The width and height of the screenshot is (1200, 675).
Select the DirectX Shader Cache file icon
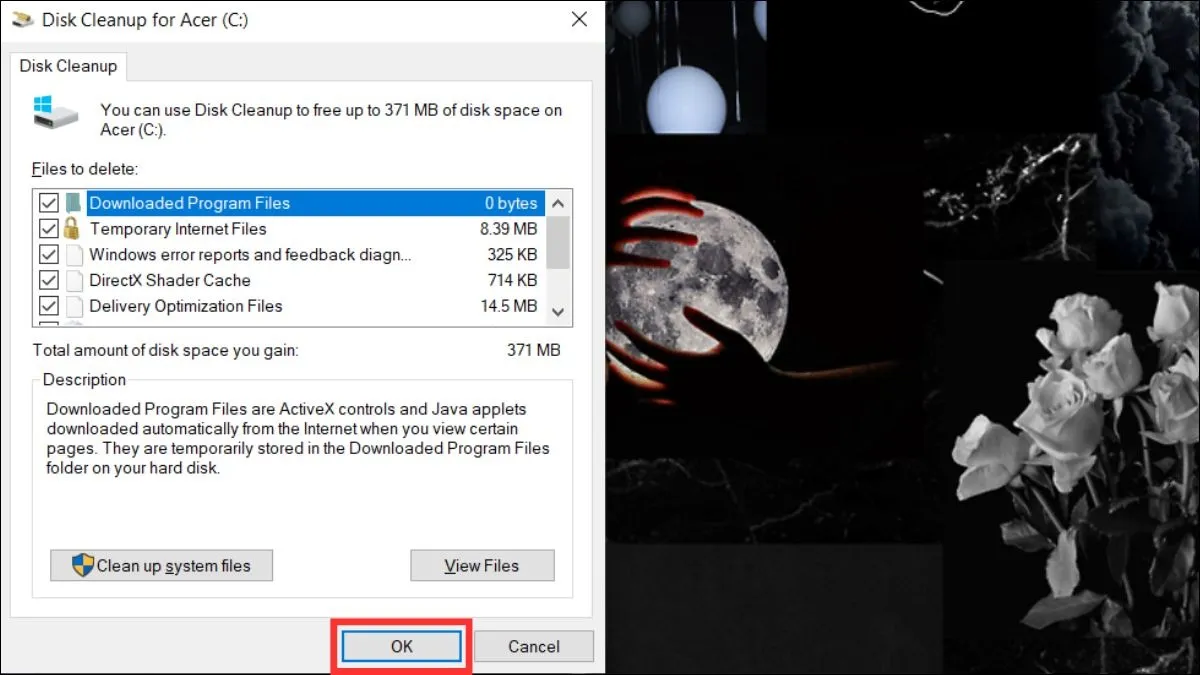74,281
